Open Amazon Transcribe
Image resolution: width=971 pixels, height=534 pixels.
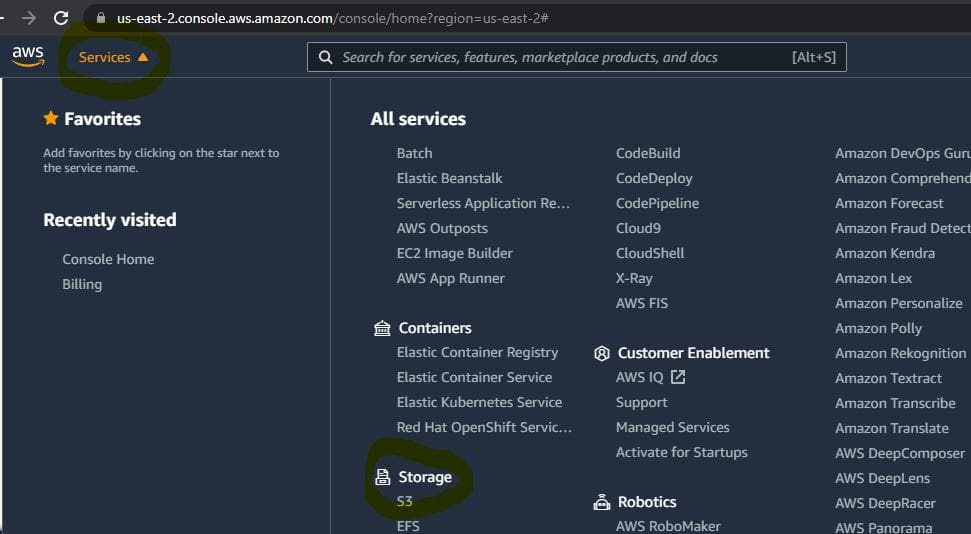tap(895, 403)
